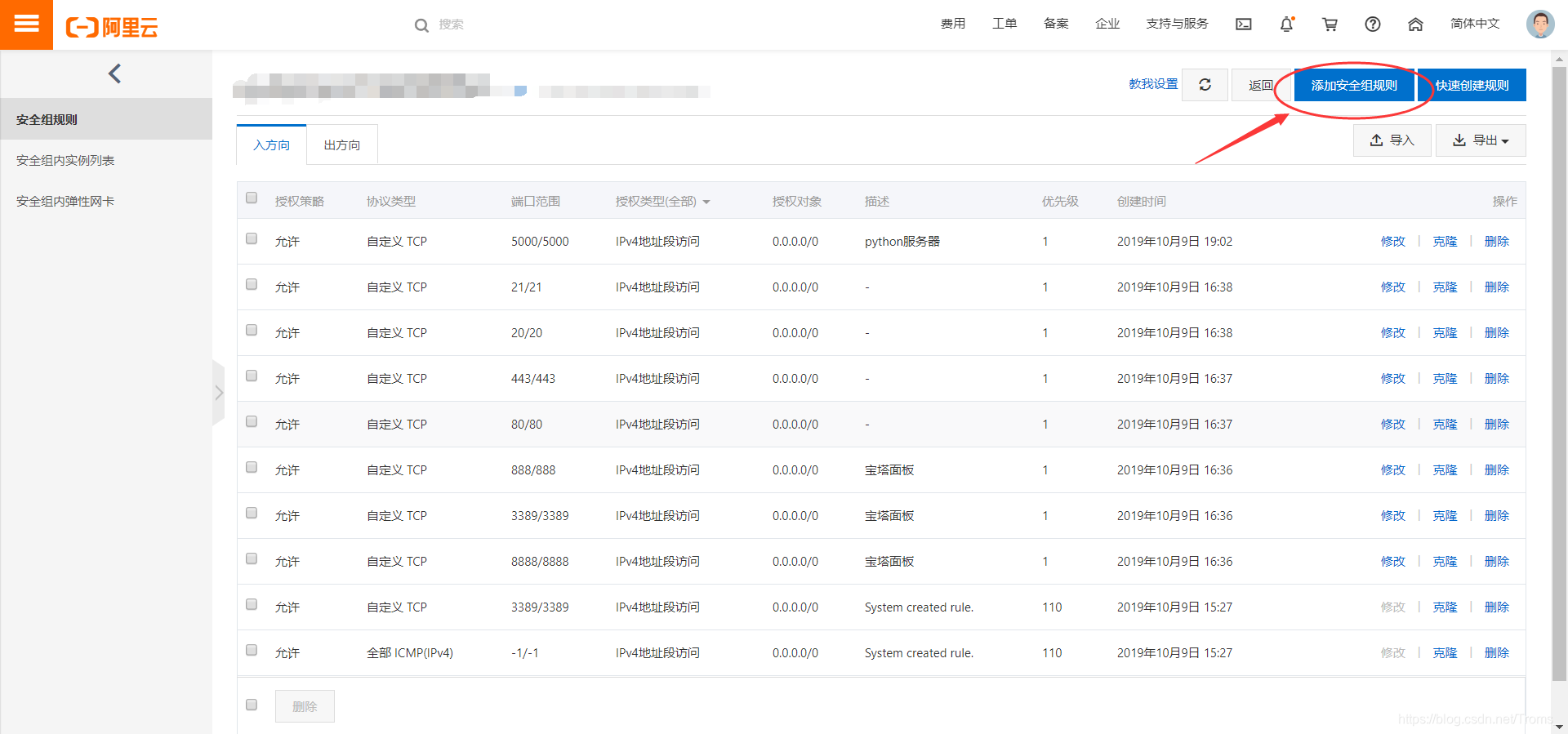Open the hamburger main menu
Screen dimensions: 1568x734
(x=26, y=24)
